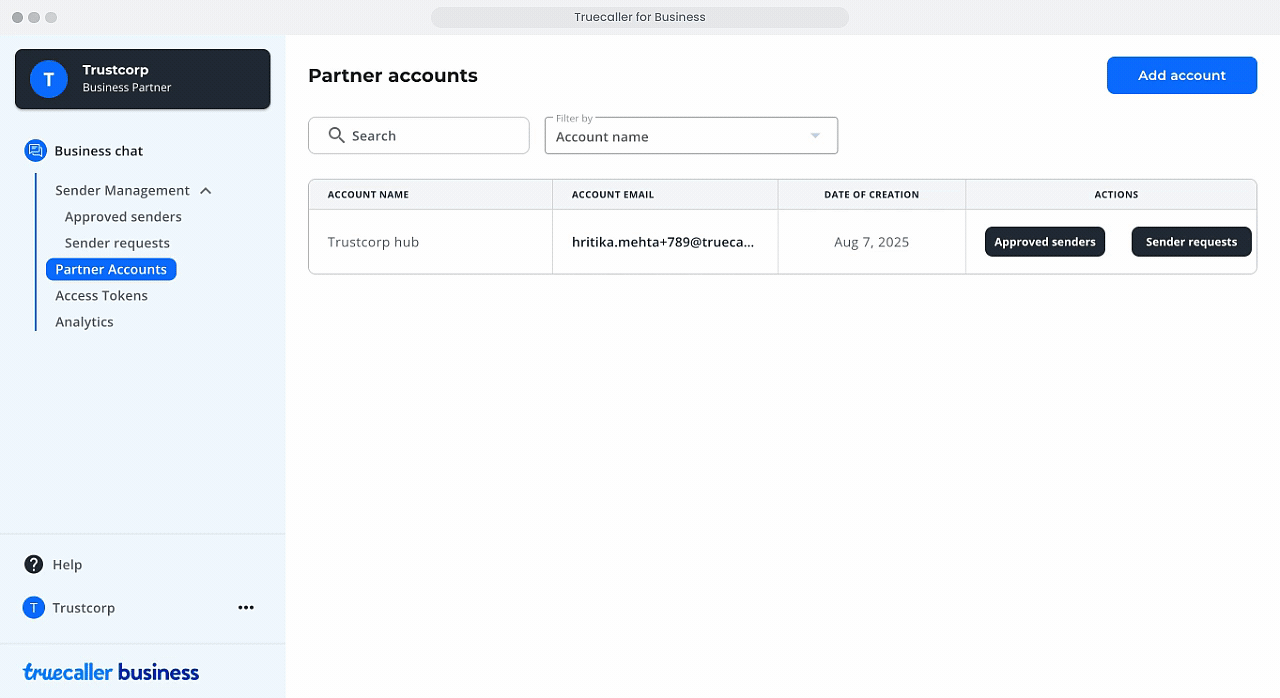Click the Business chat icon in sidebar

tap(35, 151)
